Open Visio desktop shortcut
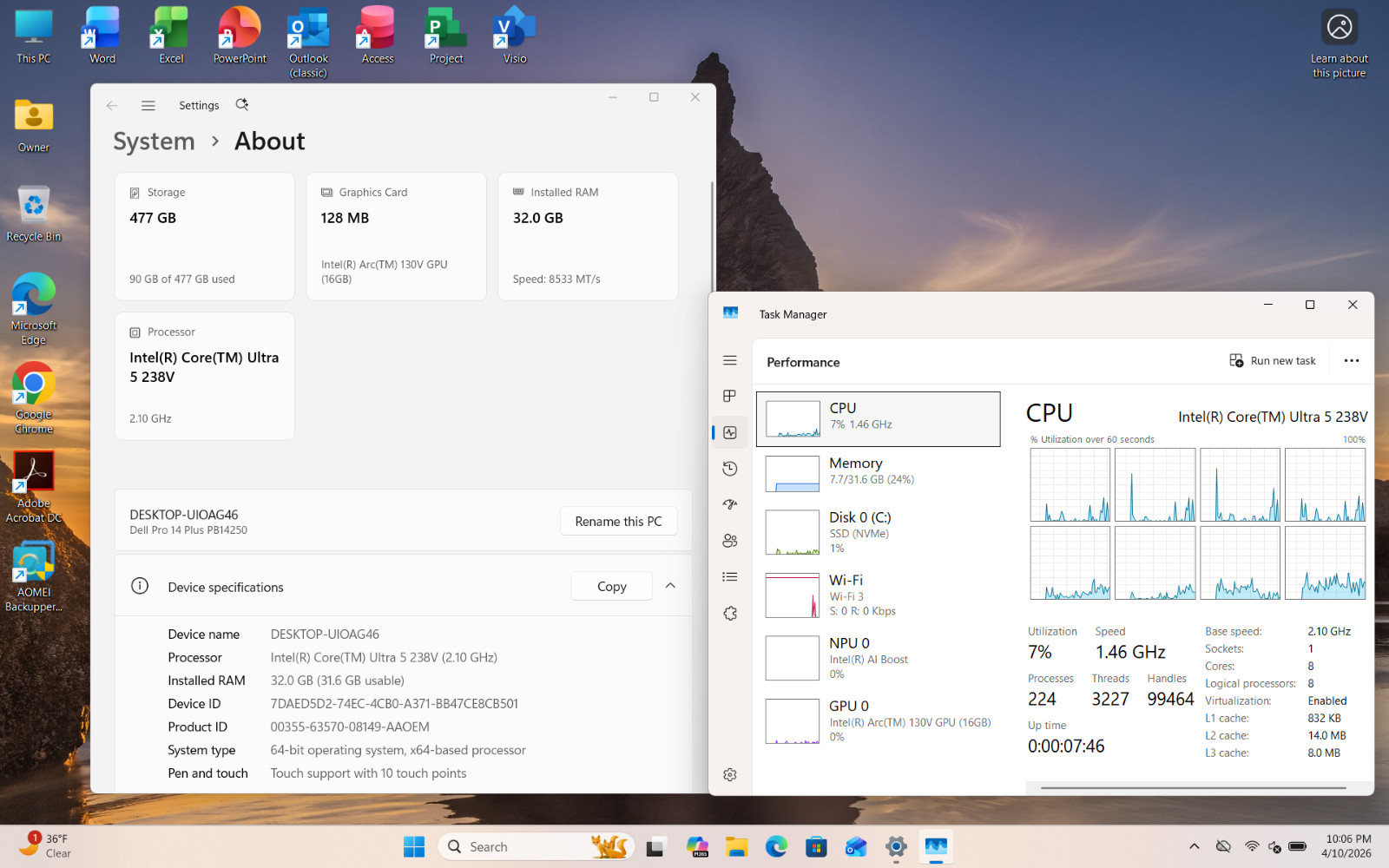1389x868 pixels. (x=515, y=36)
